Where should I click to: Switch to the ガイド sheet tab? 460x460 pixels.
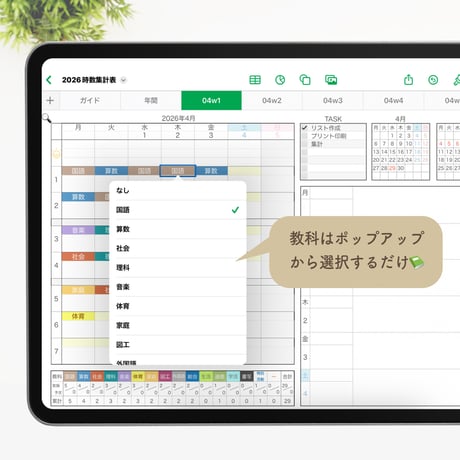coord(90,100)
